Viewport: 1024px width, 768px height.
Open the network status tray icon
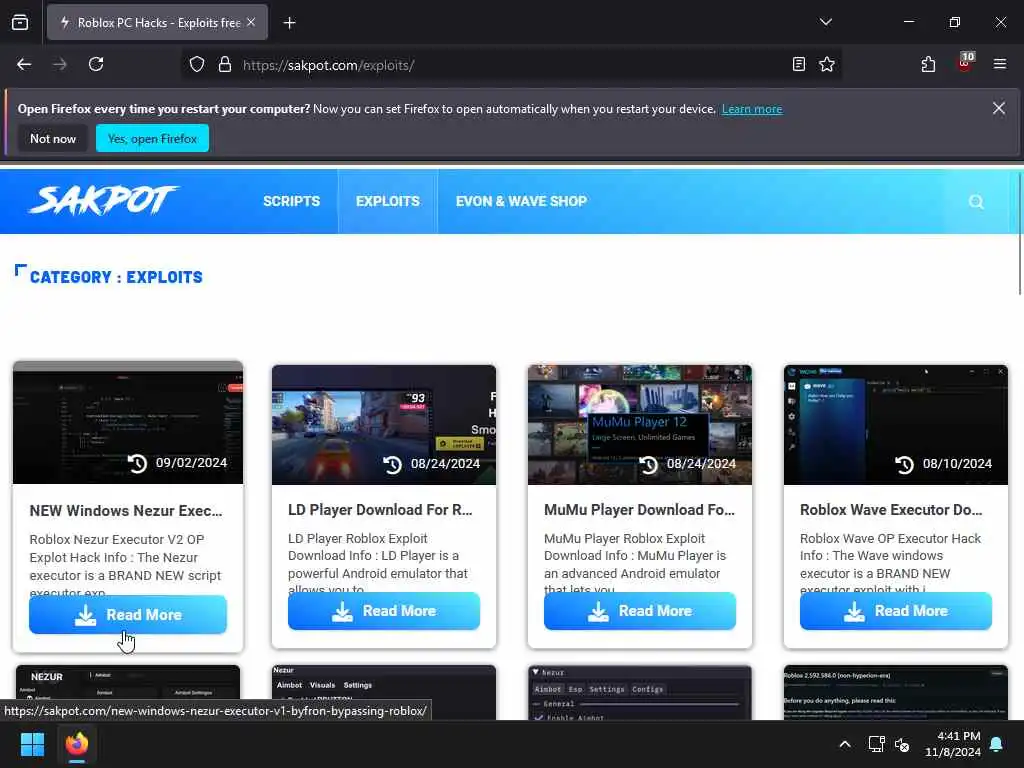pyautogui.click(x=876, y=744)
